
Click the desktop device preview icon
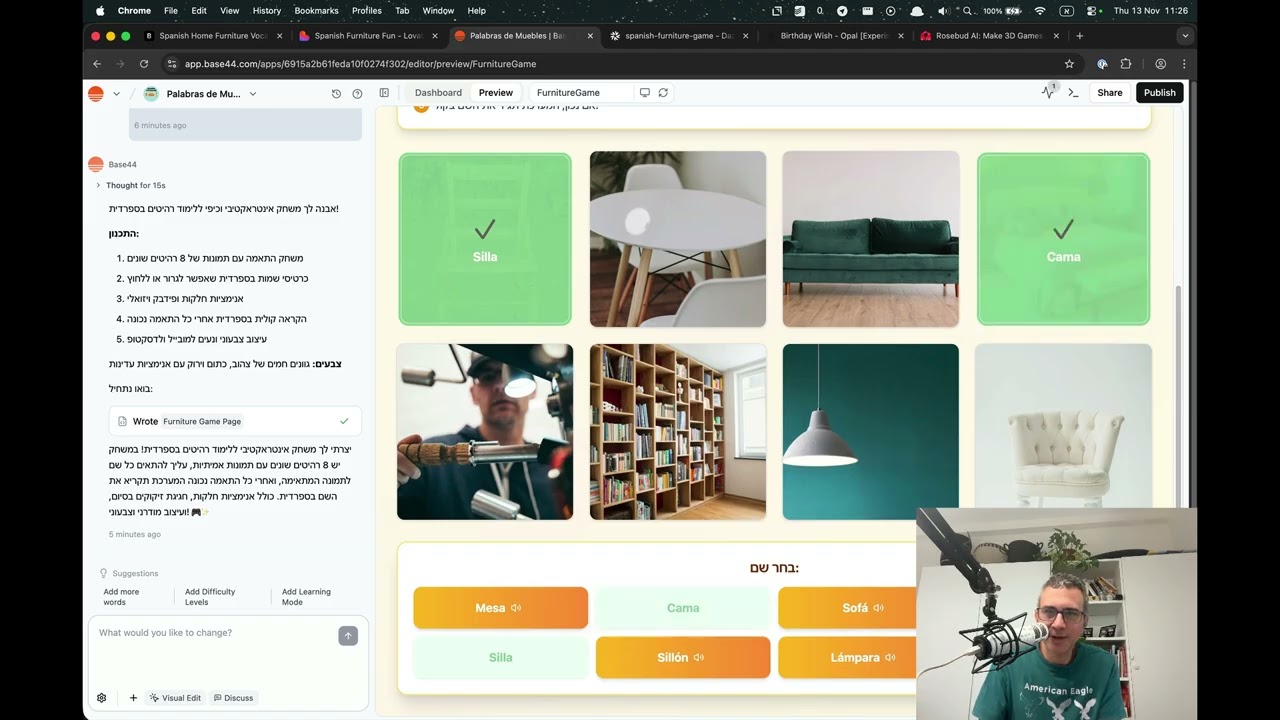(645, 93)
